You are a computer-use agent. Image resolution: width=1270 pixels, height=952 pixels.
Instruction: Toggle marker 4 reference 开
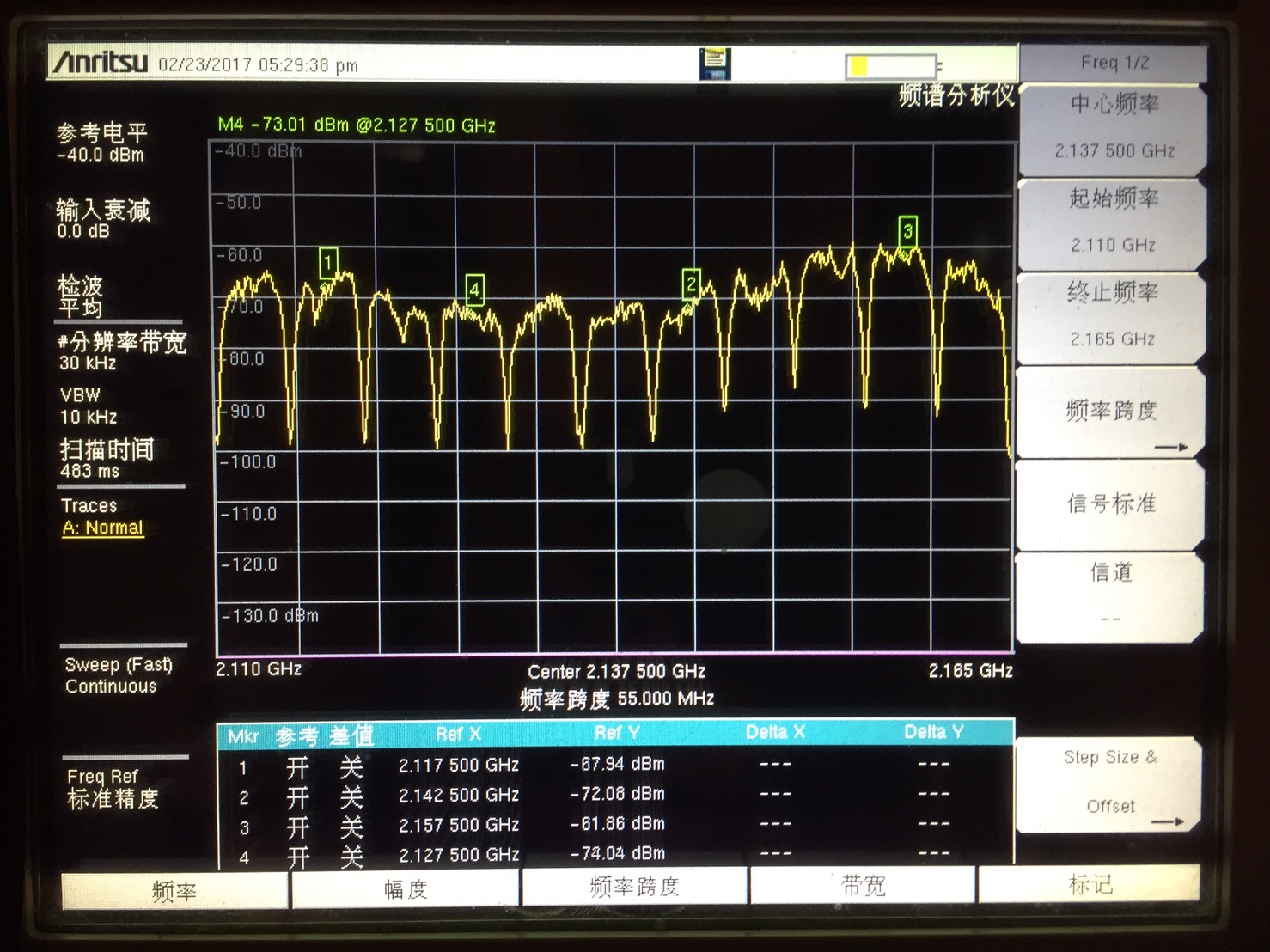coord(298,857)
